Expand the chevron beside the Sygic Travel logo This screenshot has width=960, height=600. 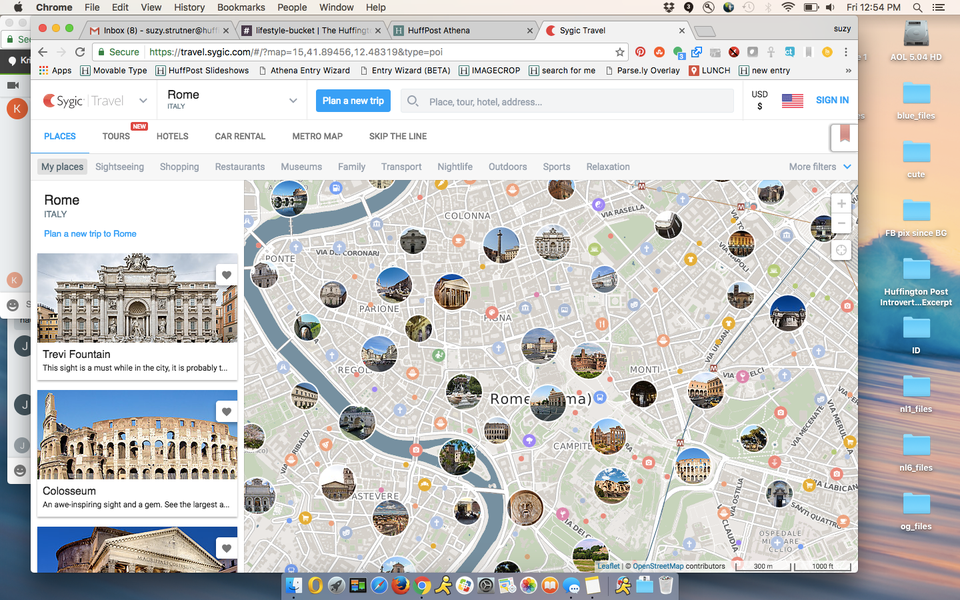point(143,100)
